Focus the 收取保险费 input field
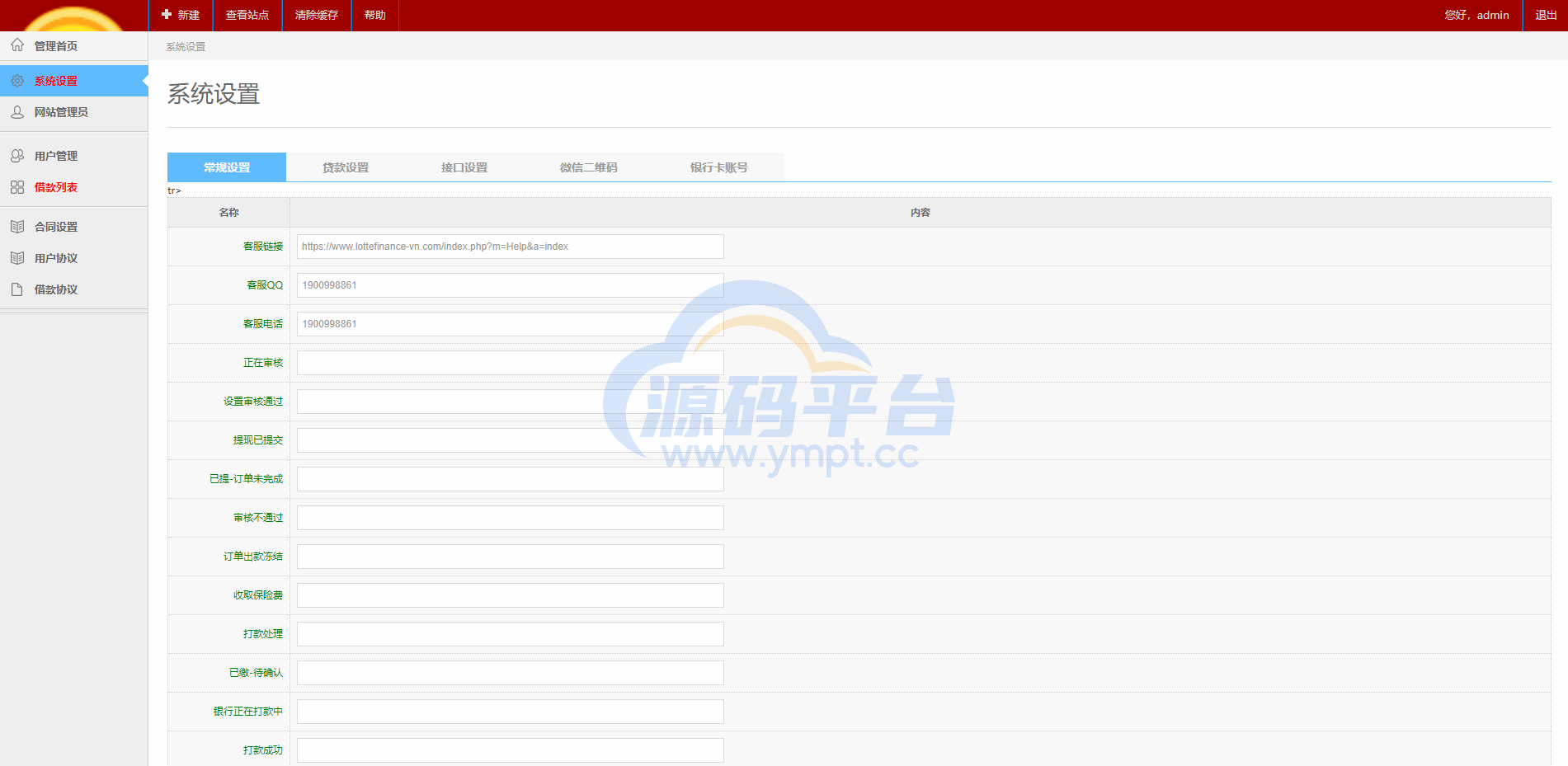This screenshot has height=766, width=1568. (x=511, y=595)
